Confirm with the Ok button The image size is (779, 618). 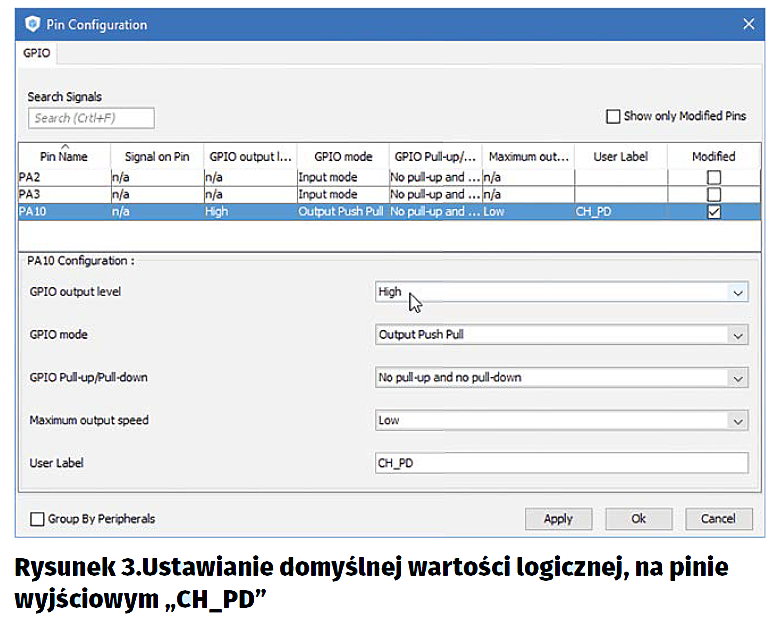click(638, 519)
